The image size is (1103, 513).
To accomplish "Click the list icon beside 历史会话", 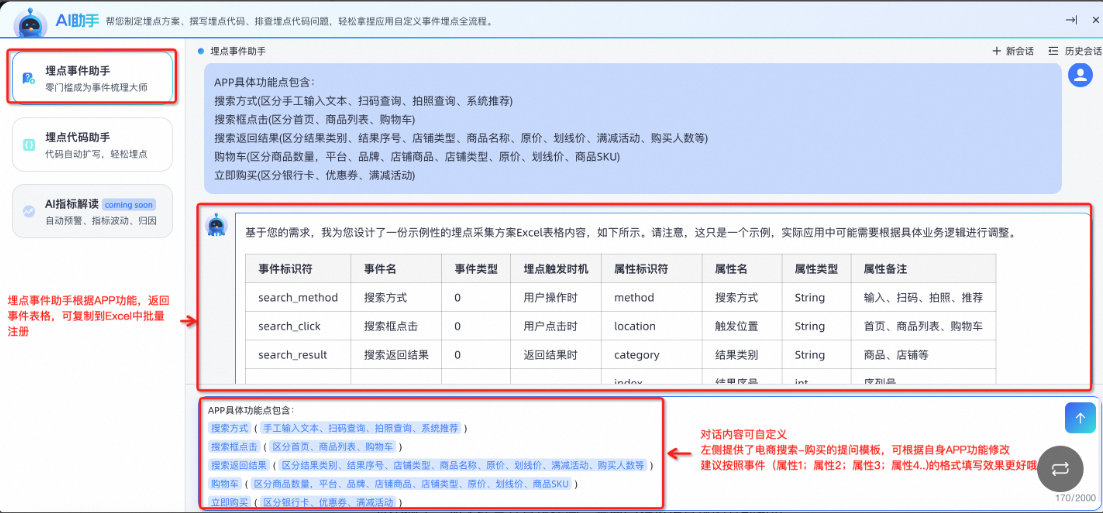I will (1053, 51).
